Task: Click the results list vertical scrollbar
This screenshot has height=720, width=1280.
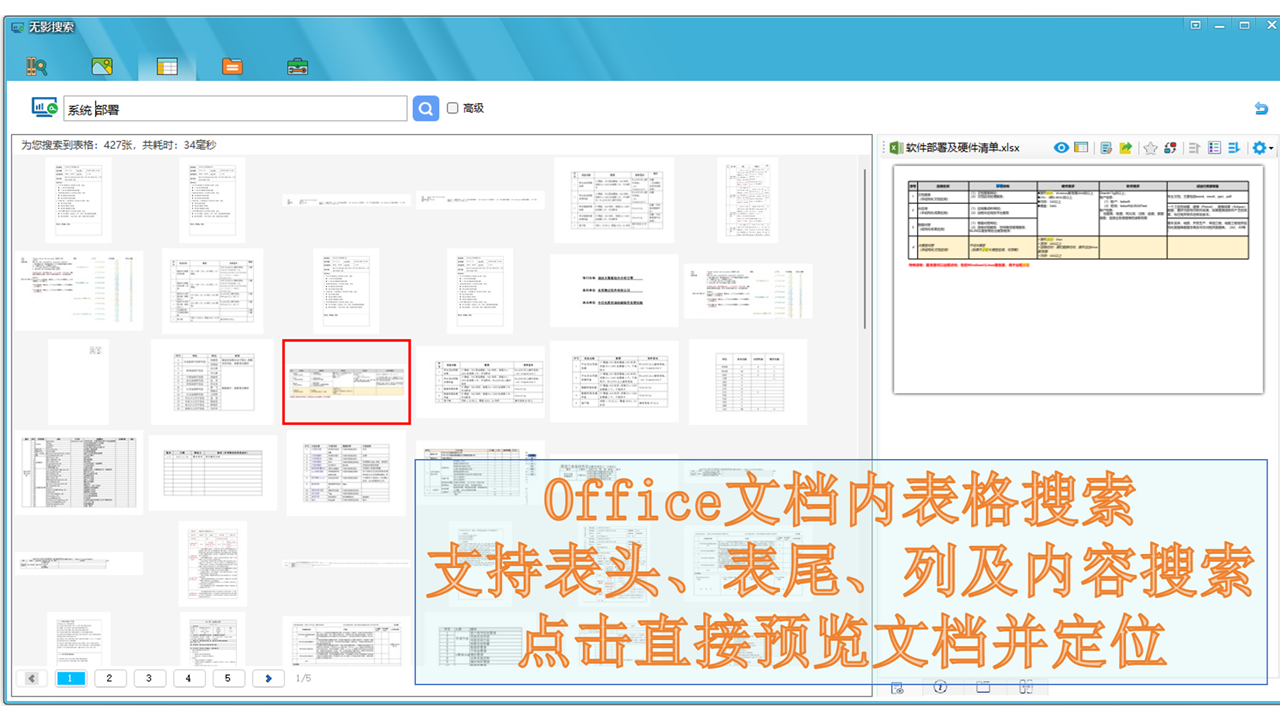Action: (865, 250)
